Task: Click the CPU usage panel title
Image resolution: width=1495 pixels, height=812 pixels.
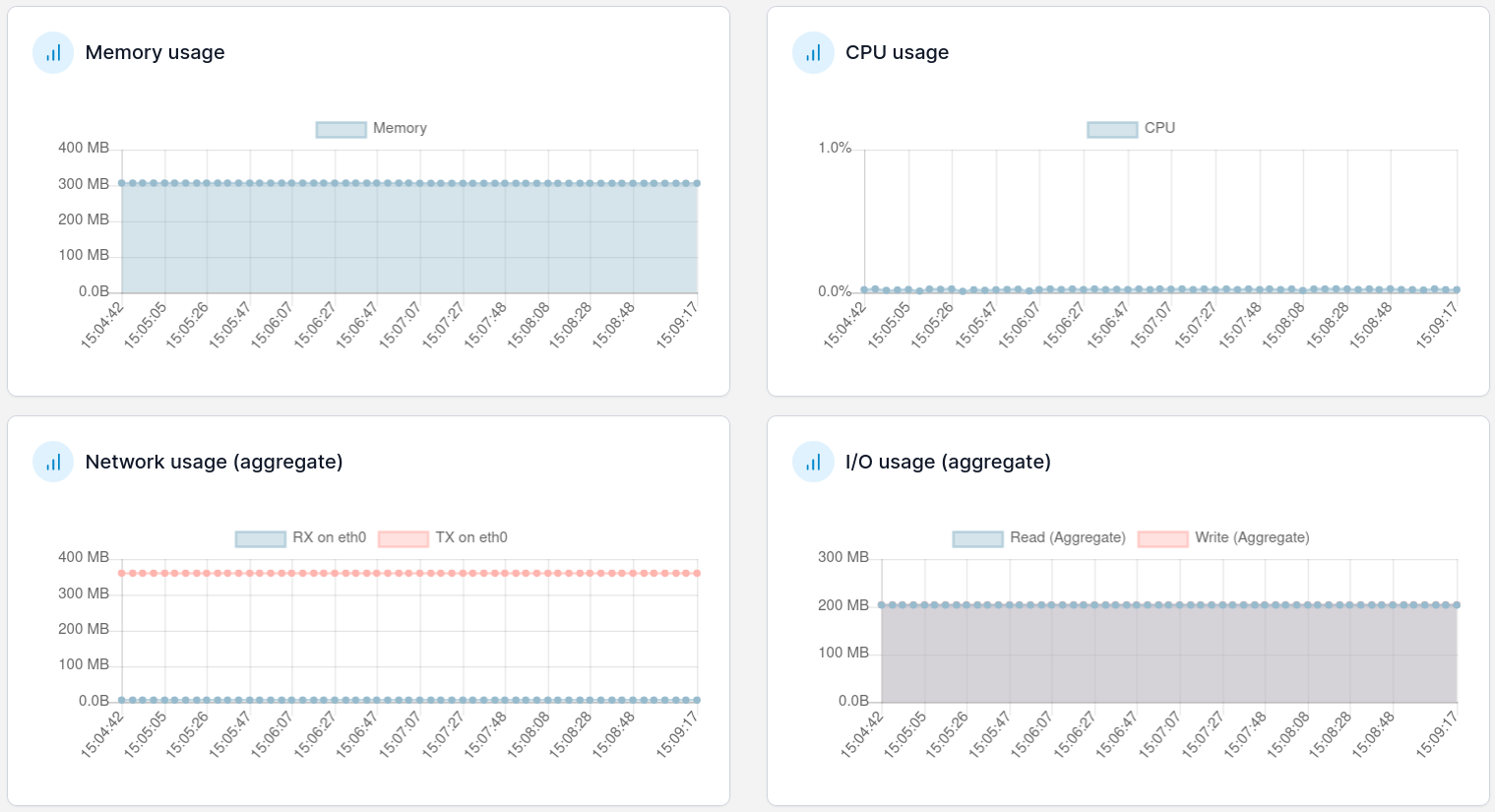Action: click(897, 52)
